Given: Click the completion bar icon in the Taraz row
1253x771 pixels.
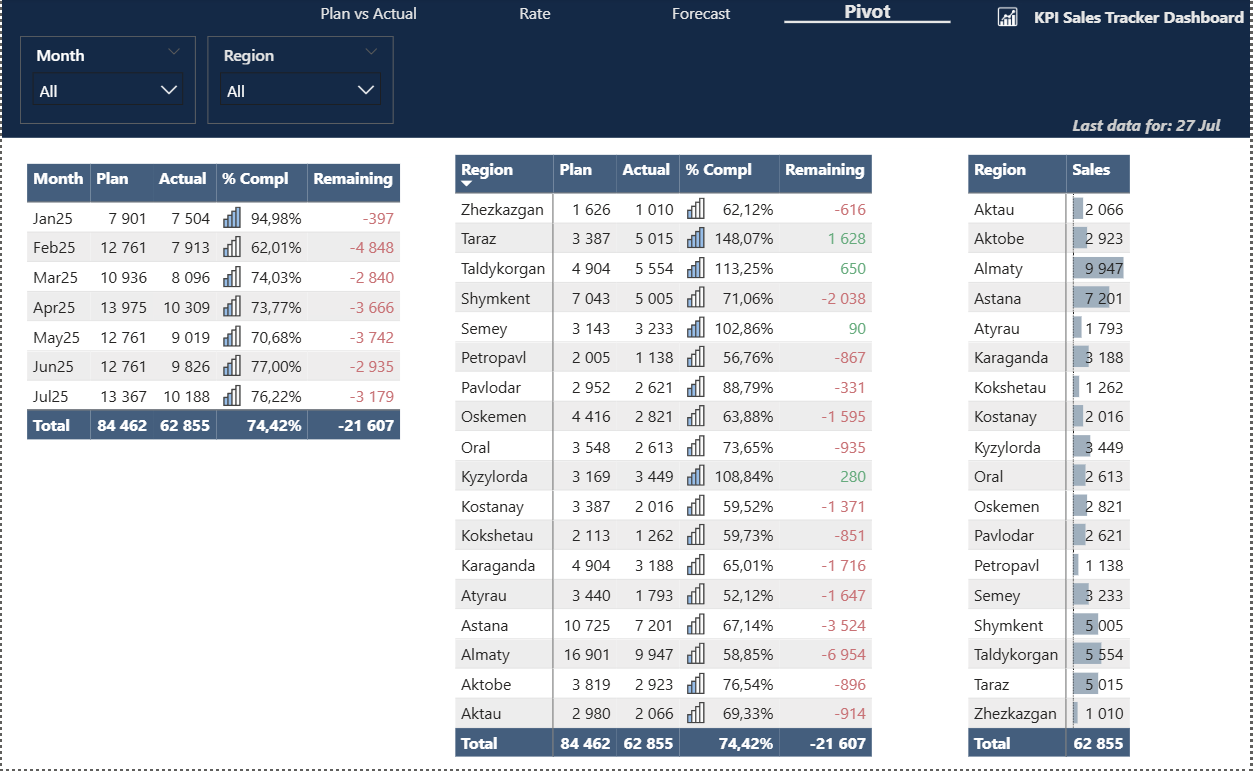Looking at the screenshot, I should coord(696,239).
